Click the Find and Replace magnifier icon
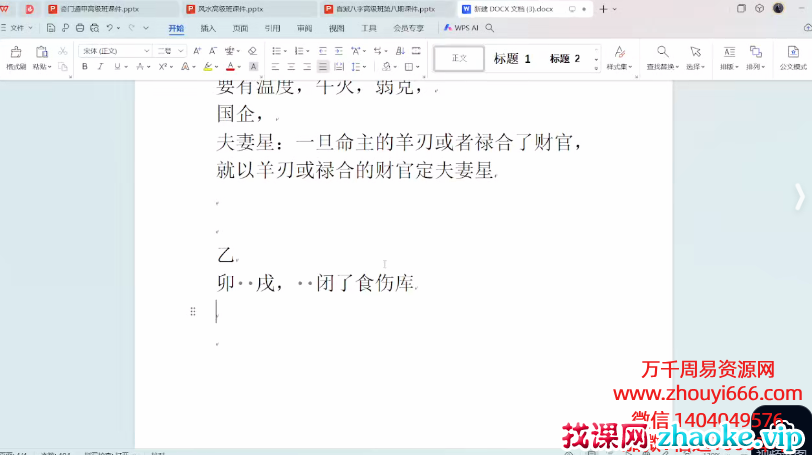 [x=662, y=52]
